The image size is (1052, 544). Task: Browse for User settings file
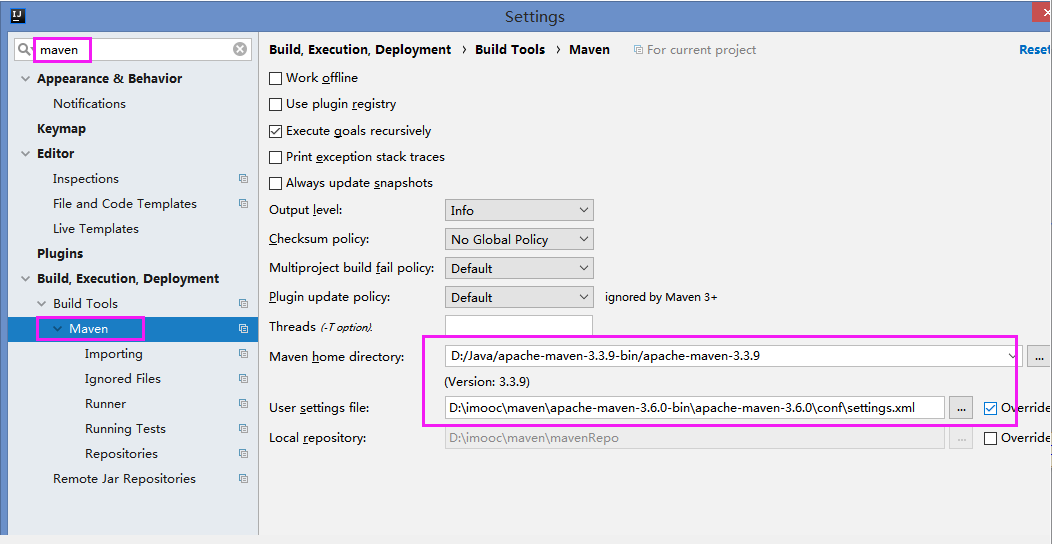(961, 408)
